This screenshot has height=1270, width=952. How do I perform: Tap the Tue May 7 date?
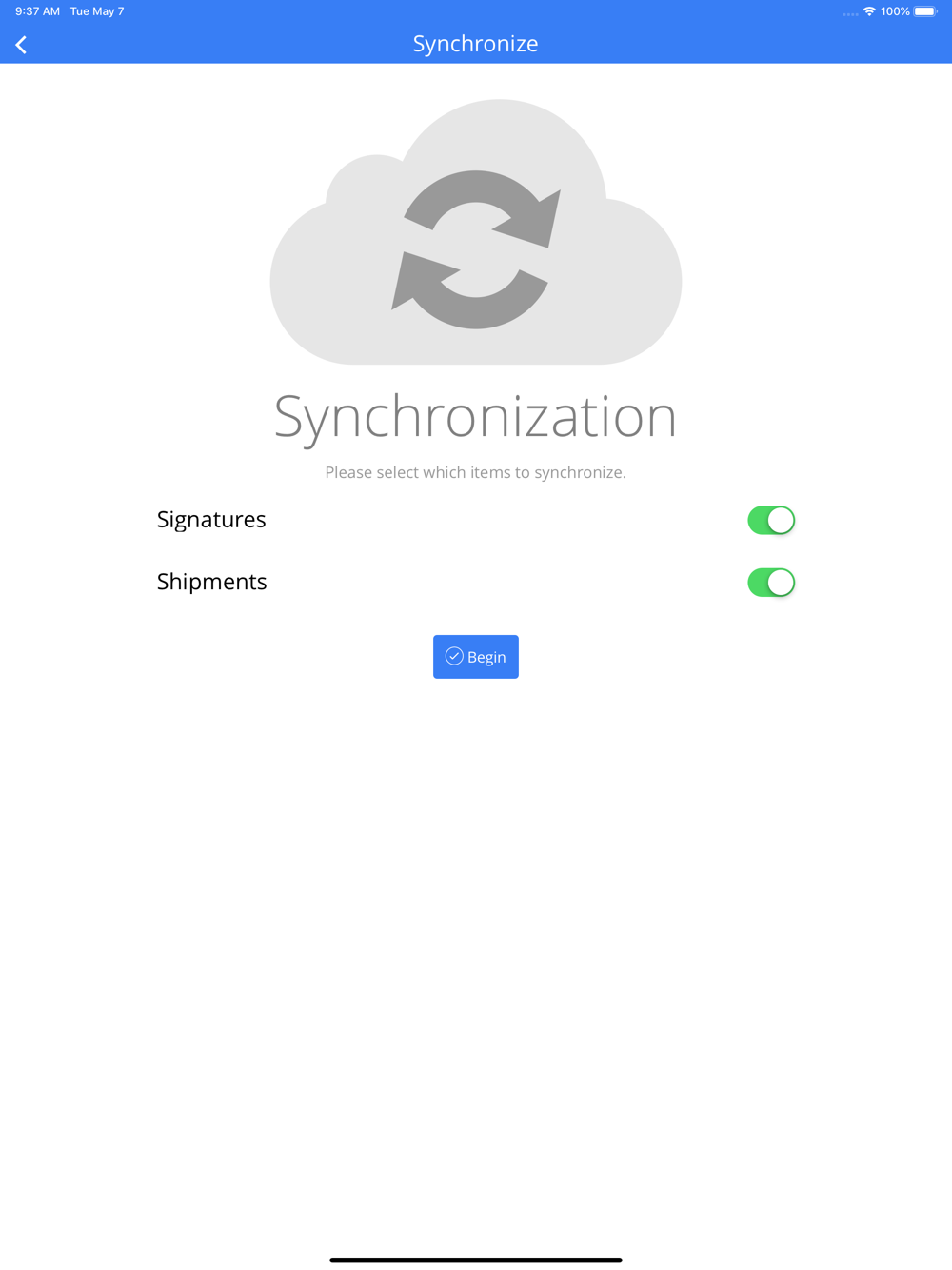tap(97, 11)
